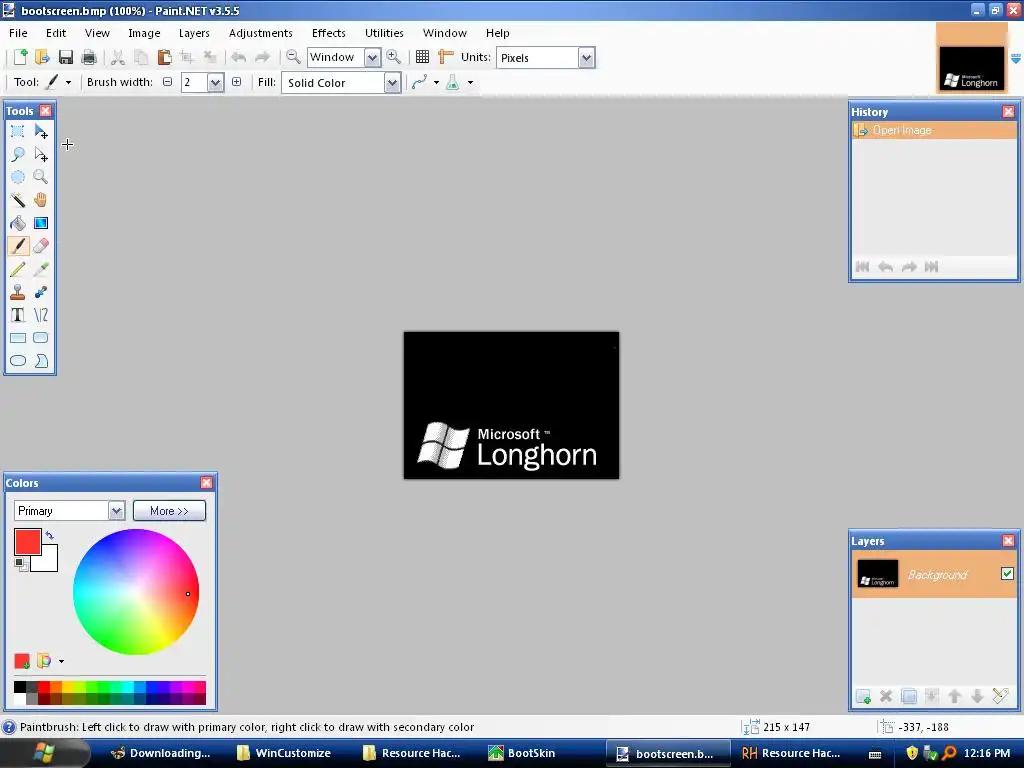Image resolution: width=1024 pixels, height=768 pixels.
Task: Open the Brush width dropdown
Action: pyautogui.click(x=216, y=82)
